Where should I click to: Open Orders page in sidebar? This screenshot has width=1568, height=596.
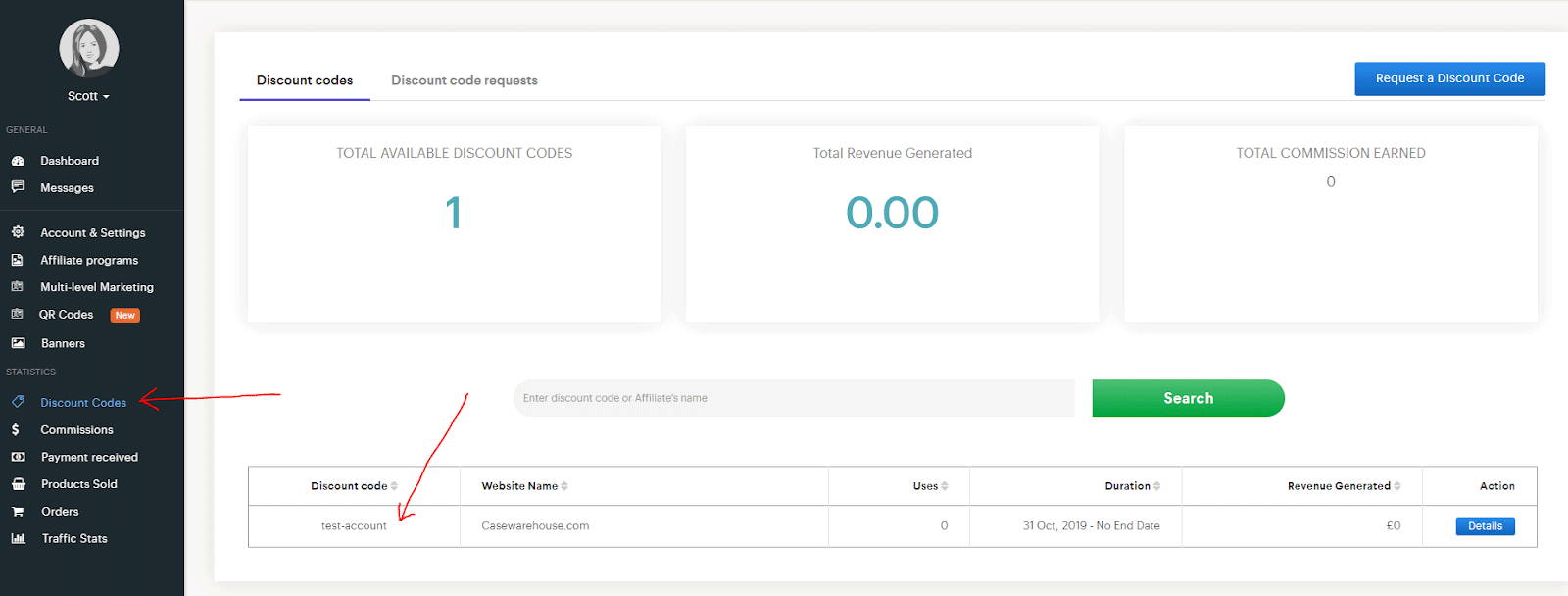(x=60, y=512)
